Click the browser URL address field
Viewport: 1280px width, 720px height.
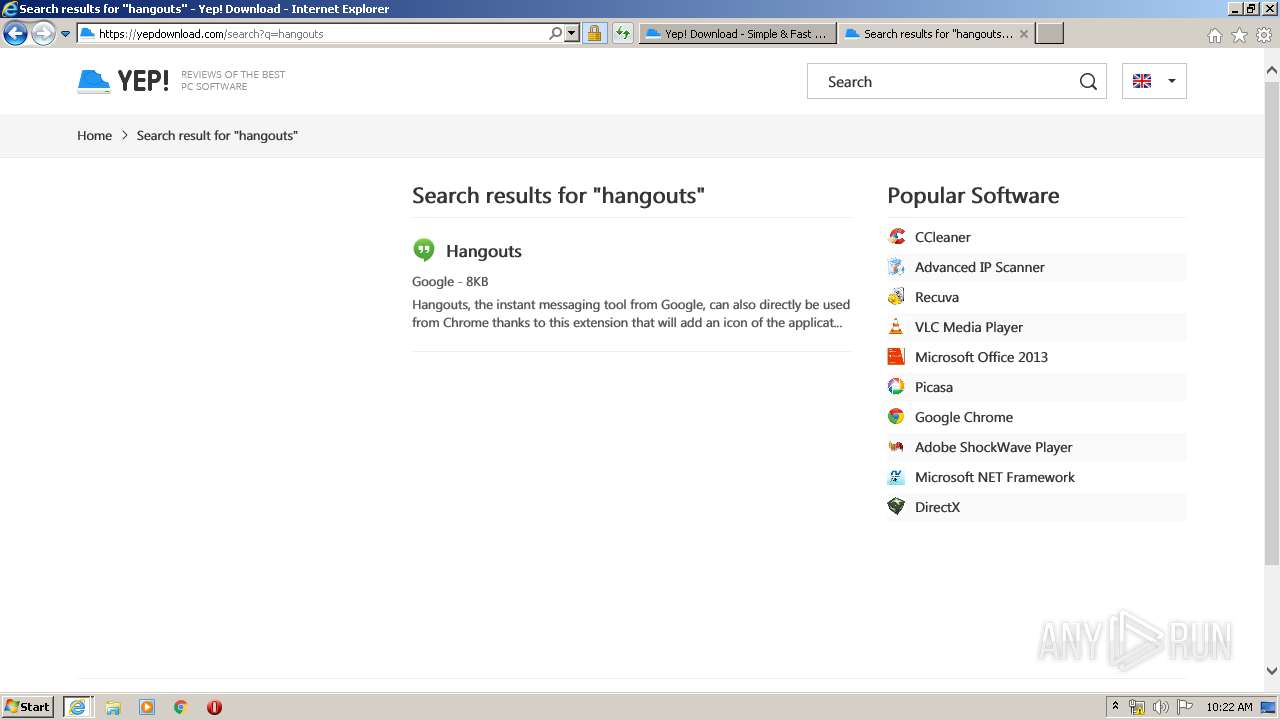[322, 33]
